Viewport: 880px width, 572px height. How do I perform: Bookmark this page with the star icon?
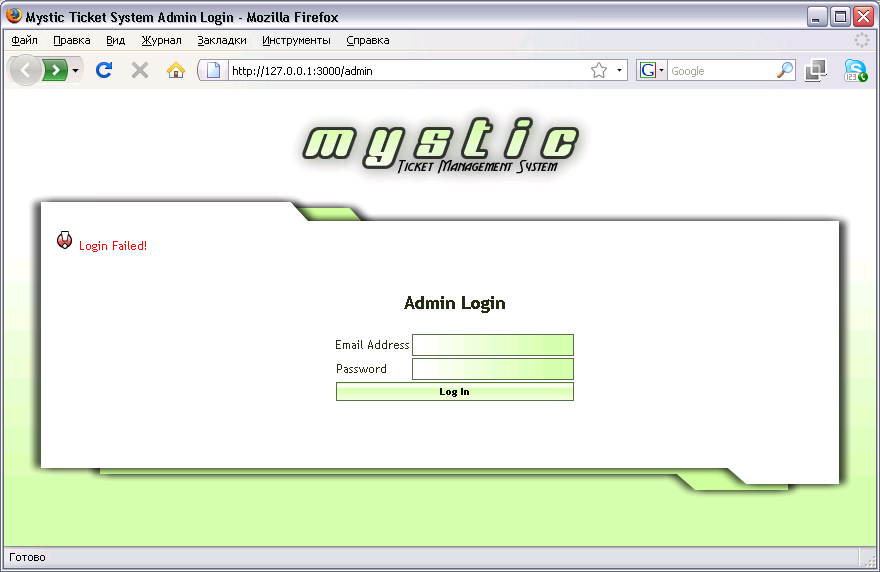coord(599,70)
